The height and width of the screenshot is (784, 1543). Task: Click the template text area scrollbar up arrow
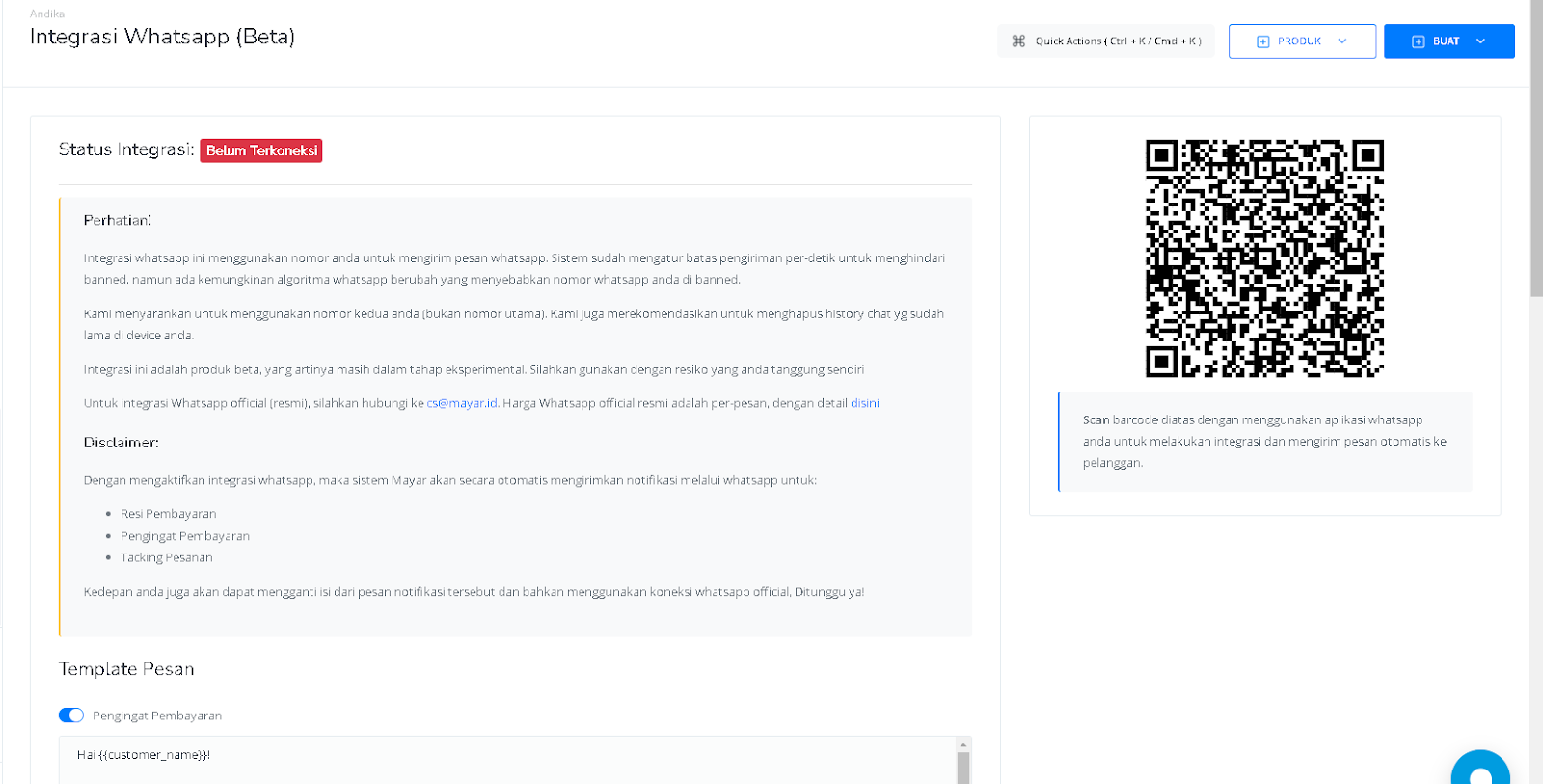pyautogui.click(x=962, y=744)
